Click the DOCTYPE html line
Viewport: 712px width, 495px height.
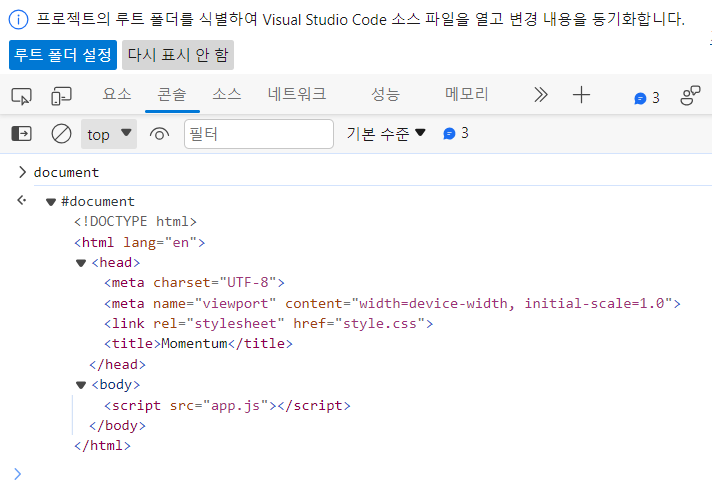(135, 222)
